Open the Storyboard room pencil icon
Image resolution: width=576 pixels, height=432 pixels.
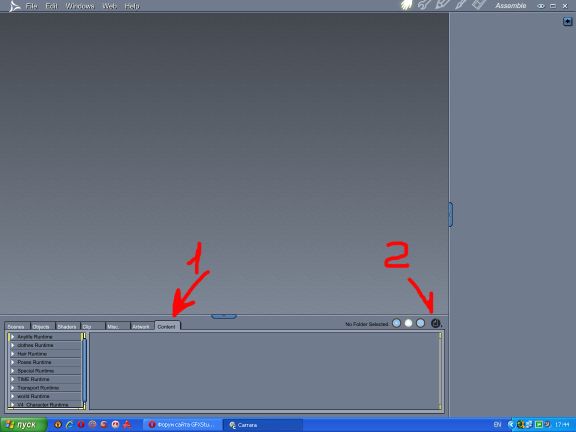click(x=442, y=5)
